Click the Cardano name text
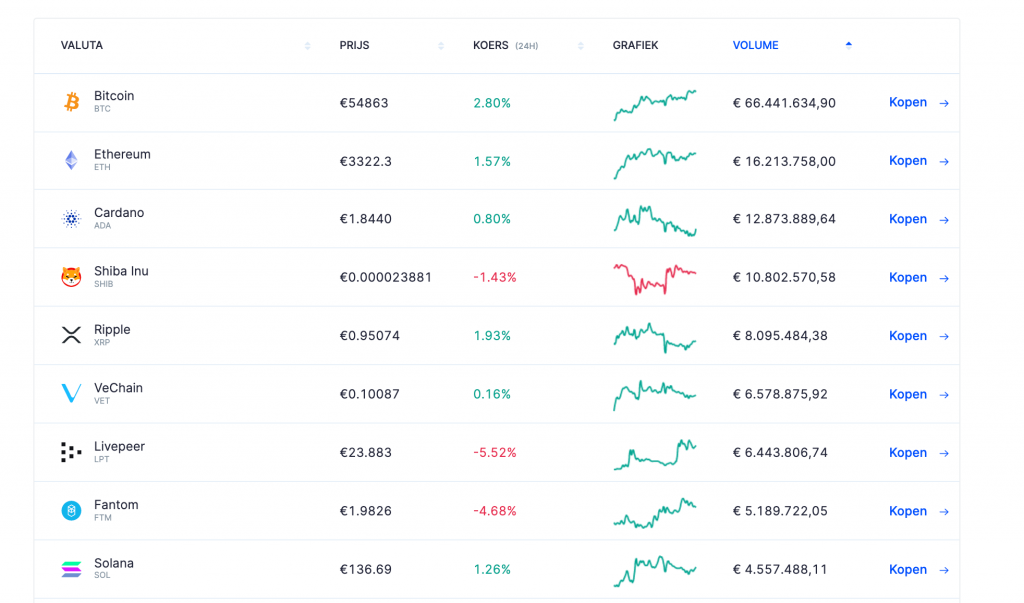This screenshot has height=603, width=1024. (119, 212)
